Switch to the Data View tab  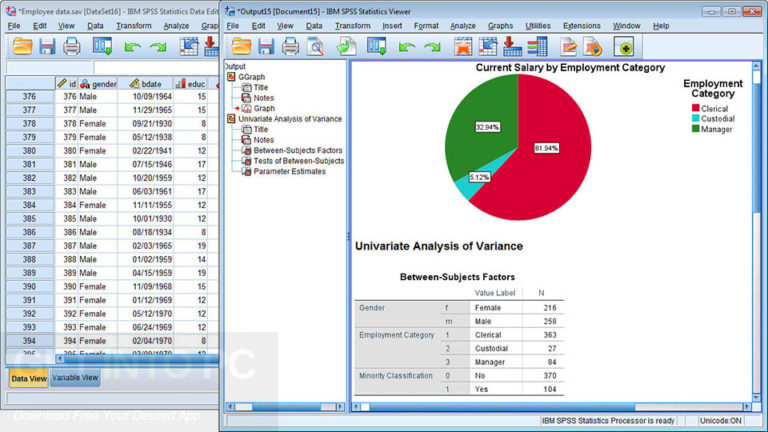pyautogui.click(x=29, y=379)
